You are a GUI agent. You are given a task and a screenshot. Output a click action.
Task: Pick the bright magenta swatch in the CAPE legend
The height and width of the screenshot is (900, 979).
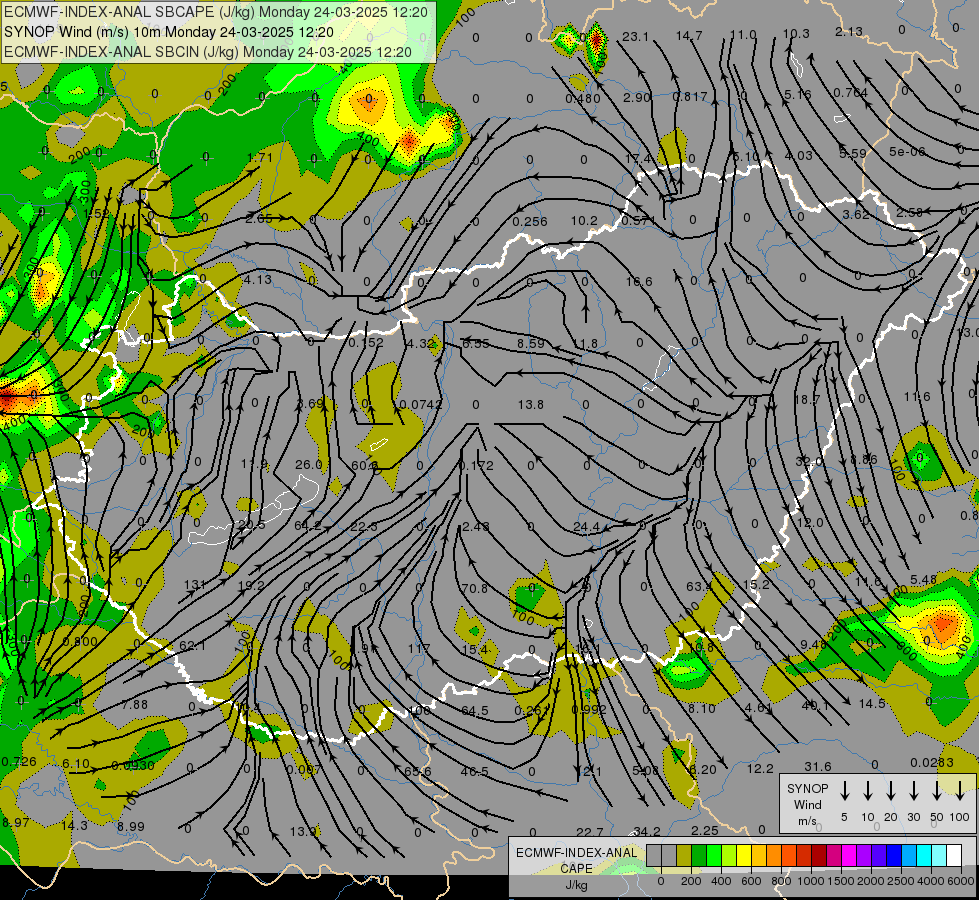click(849, 856)
